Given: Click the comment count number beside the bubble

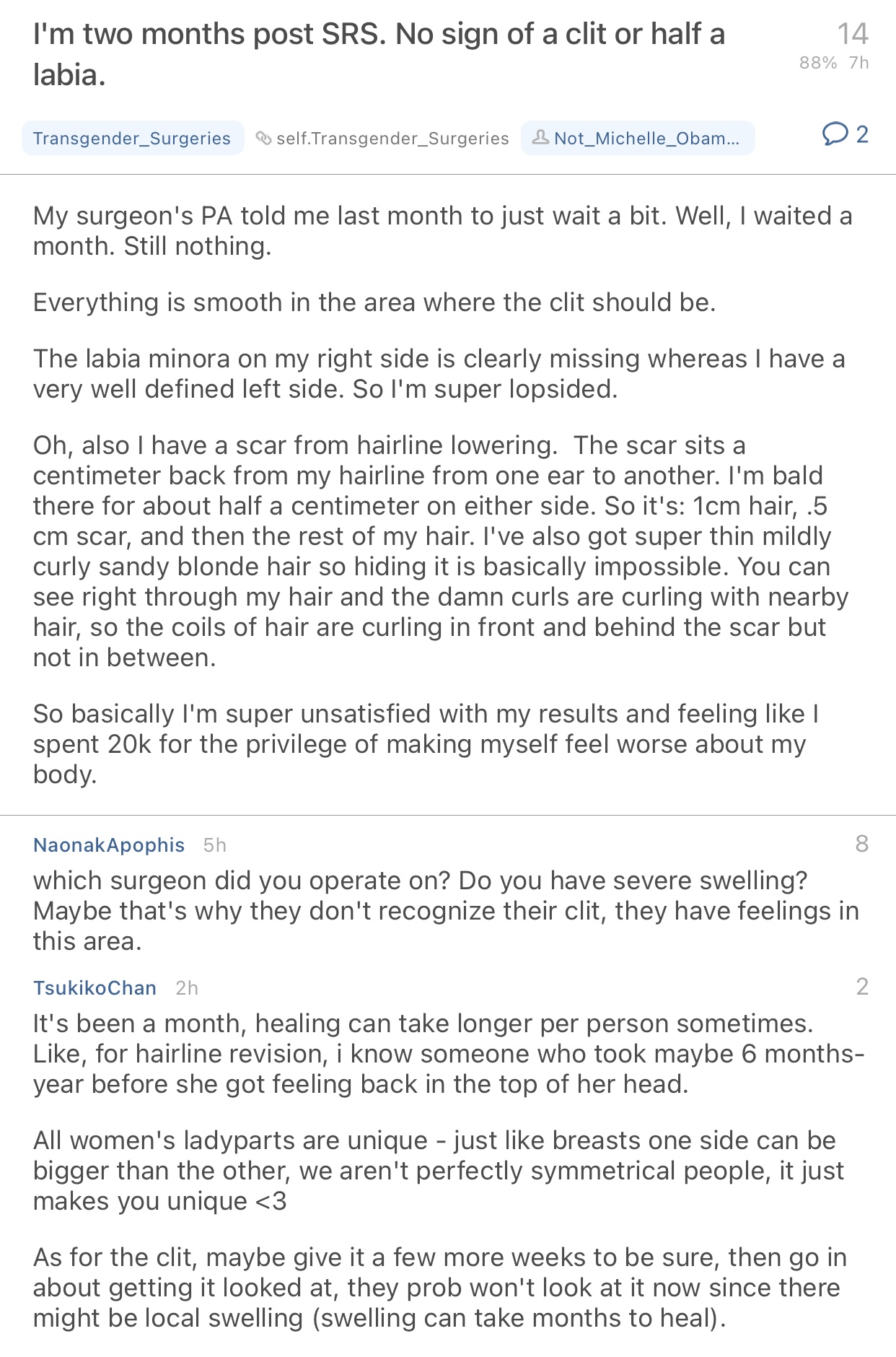Looking at the screenshot, I should [862, 134].
